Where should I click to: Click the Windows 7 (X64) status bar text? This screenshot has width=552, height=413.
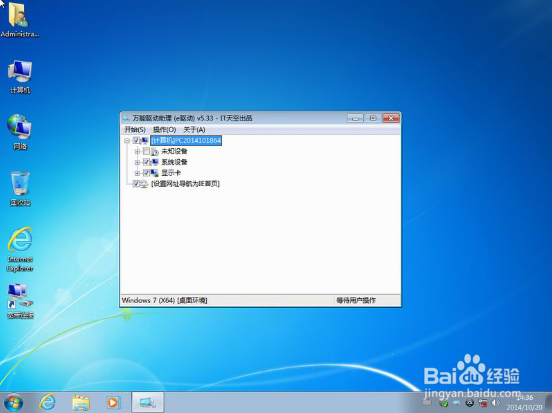164,300
